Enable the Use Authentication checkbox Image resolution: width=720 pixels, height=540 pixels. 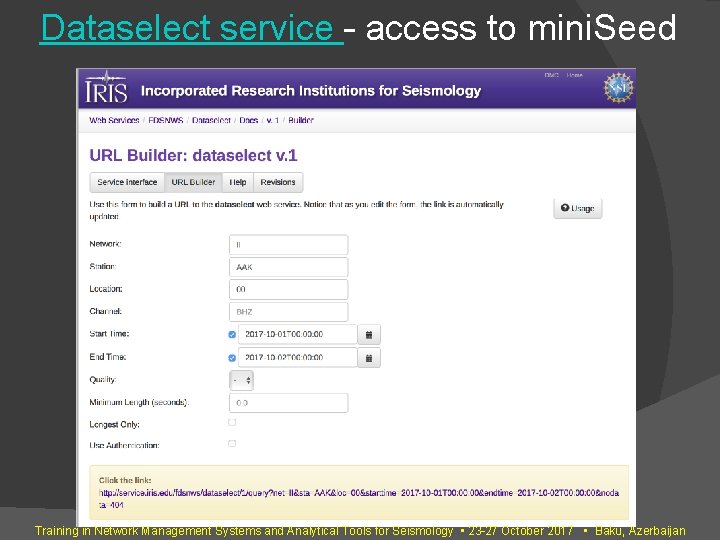coord(232,444)
